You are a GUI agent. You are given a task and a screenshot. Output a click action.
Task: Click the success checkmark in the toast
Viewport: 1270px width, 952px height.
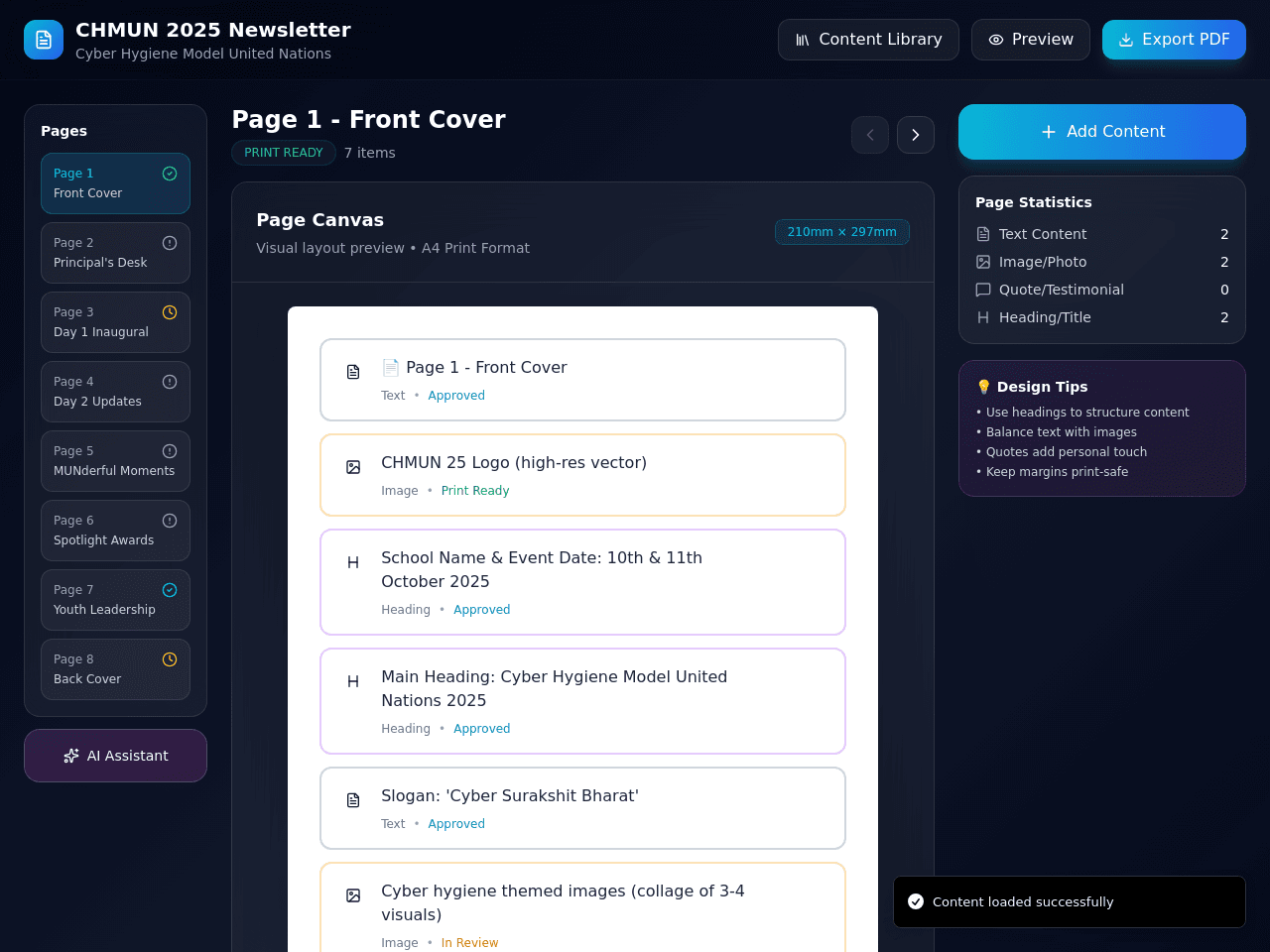(916, 901)
